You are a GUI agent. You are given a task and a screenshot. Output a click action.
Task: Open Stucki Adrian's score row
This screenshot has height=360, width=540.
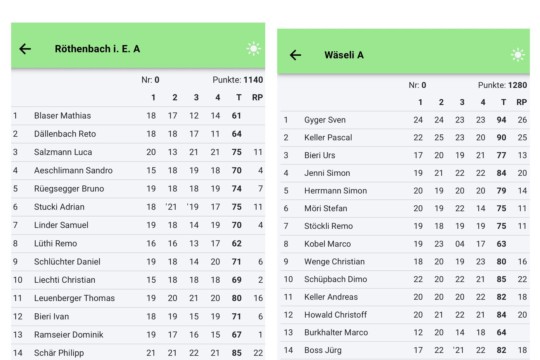(138, 207)
